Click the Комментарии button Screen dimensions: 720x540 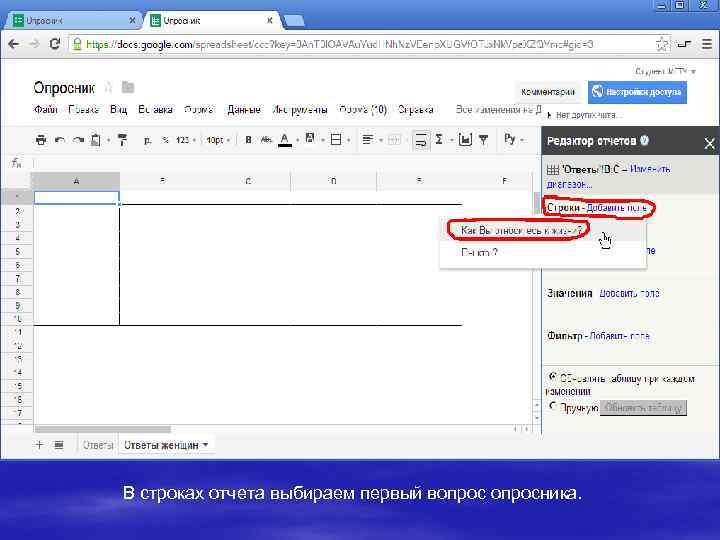(548, 92)
